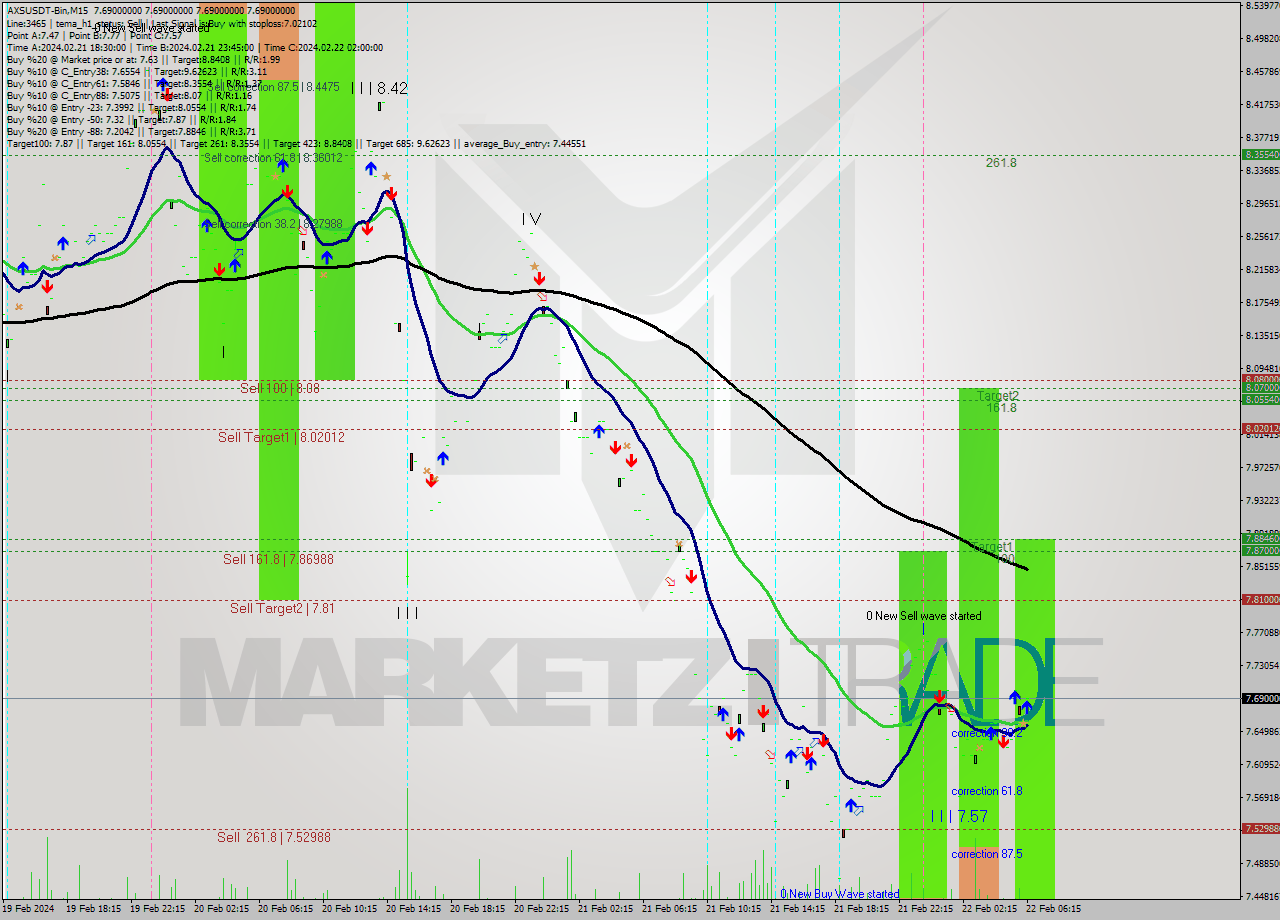Screen dimensions: 1280x920
Task: Click the blue correction 87.5 label
Action: (986, 854)
